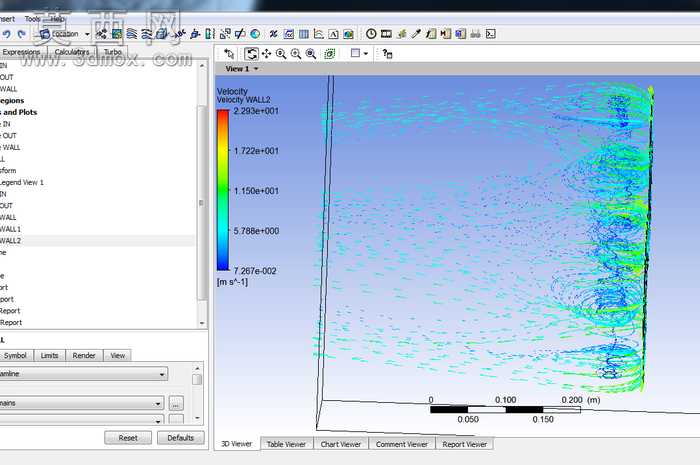Open the Animation filmstrip icon
Image resolution: width=700 pixels, height=465 pixels.
[x=386, y=34]
